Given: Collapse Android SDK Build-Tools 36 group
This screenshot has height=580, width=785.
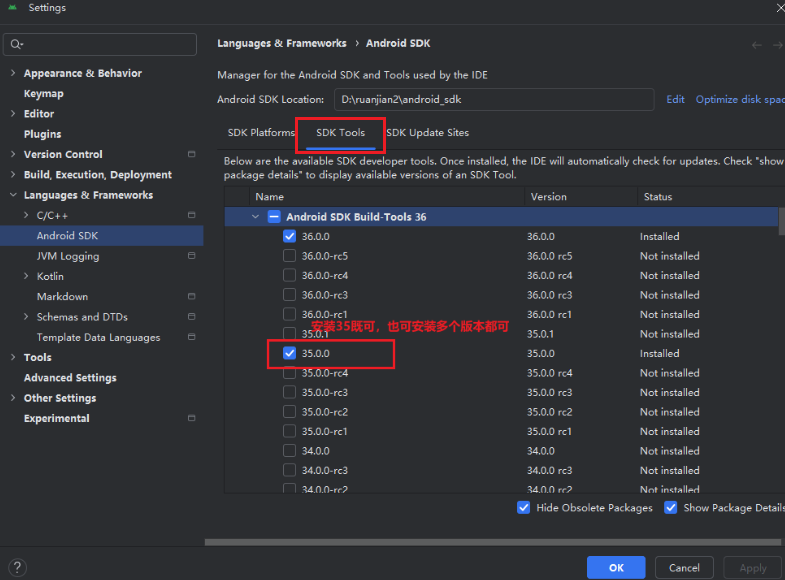Looking at the screenshot, I should (x=255, y=217).
